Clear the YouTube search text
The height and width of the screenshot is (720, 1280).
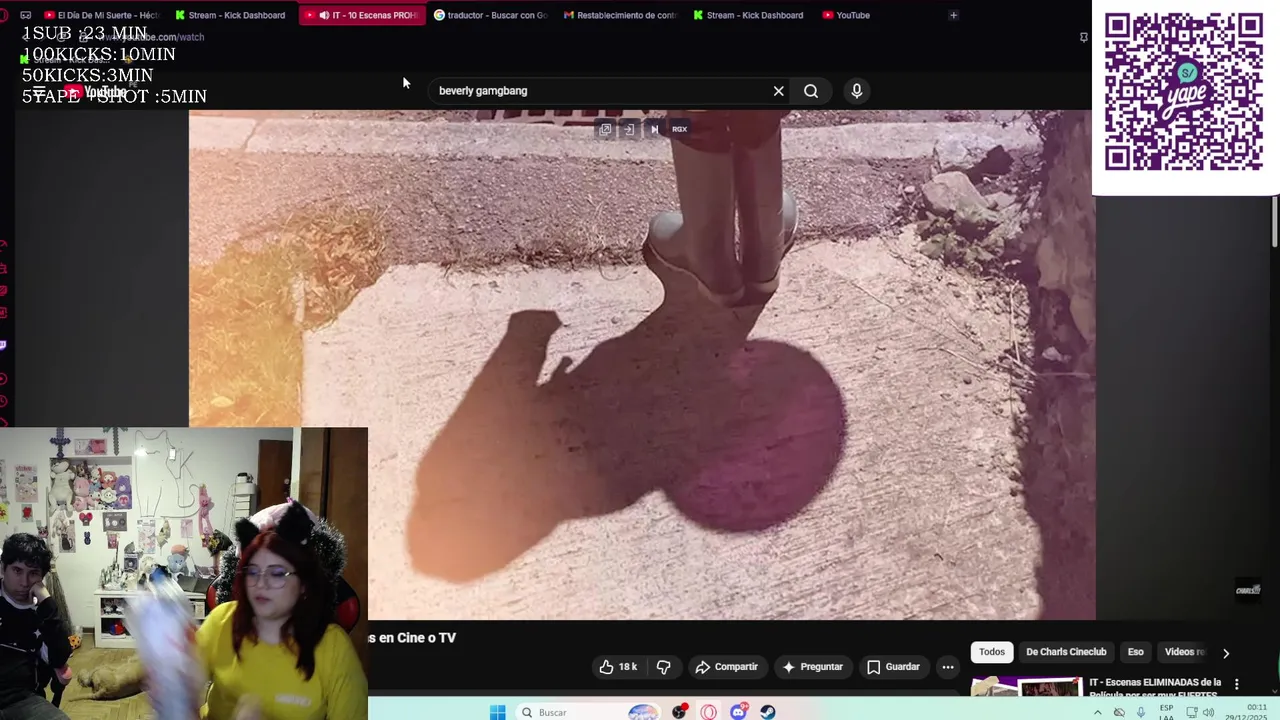tap(778, 91)
